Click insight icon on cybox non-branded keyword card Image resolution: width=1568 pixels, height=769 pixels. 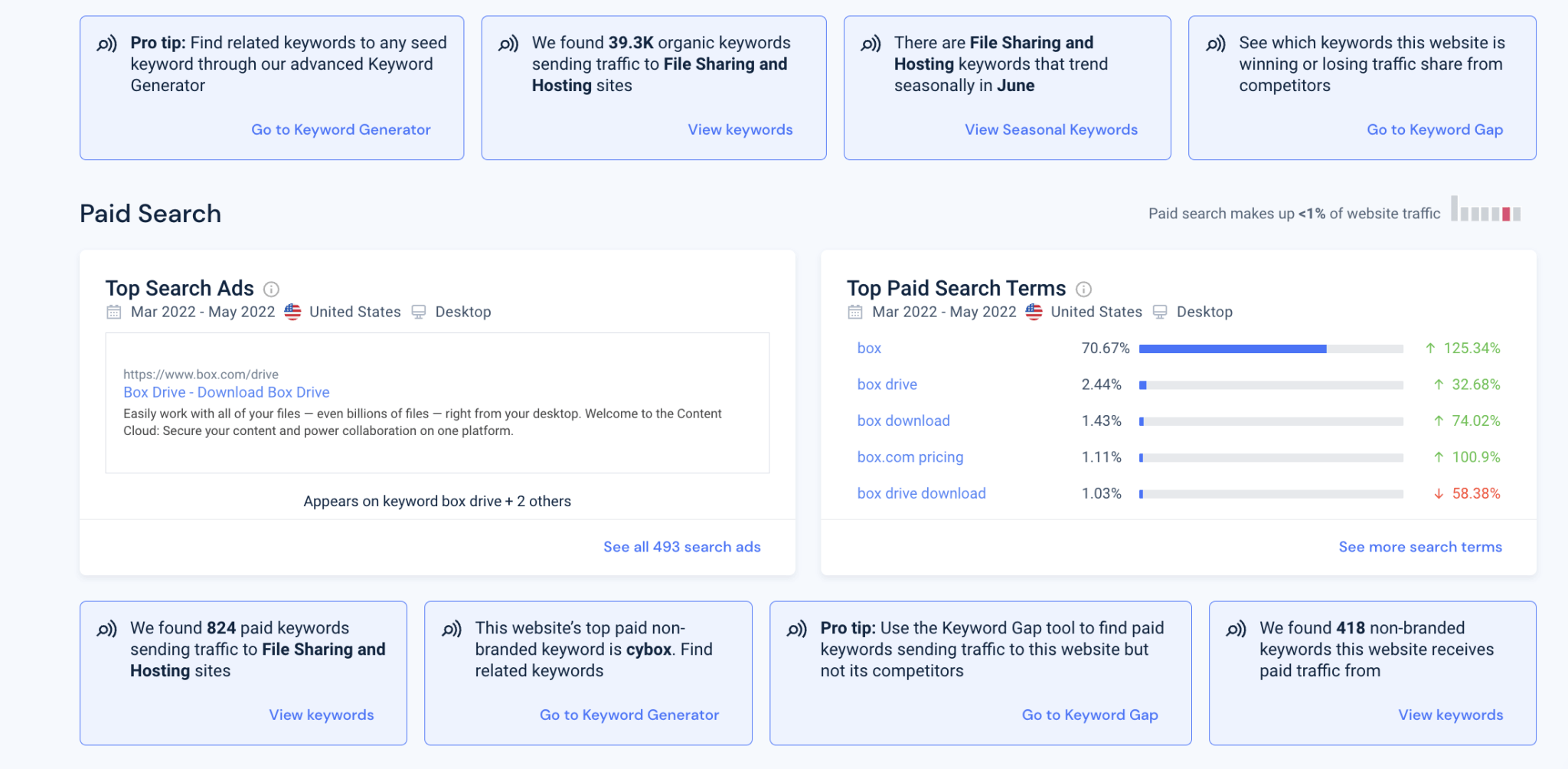click(x=452, y=629)
